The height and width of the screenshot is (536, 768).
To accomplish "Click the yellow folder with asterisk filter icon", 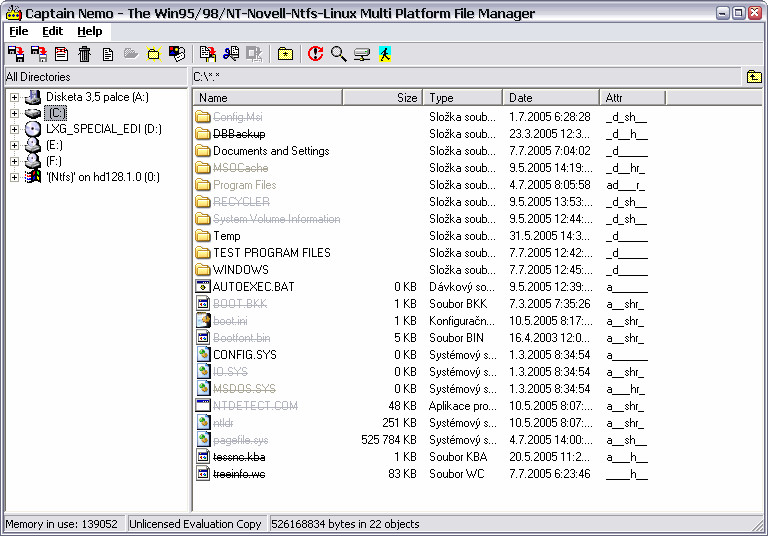I will [x=285, y=53].
